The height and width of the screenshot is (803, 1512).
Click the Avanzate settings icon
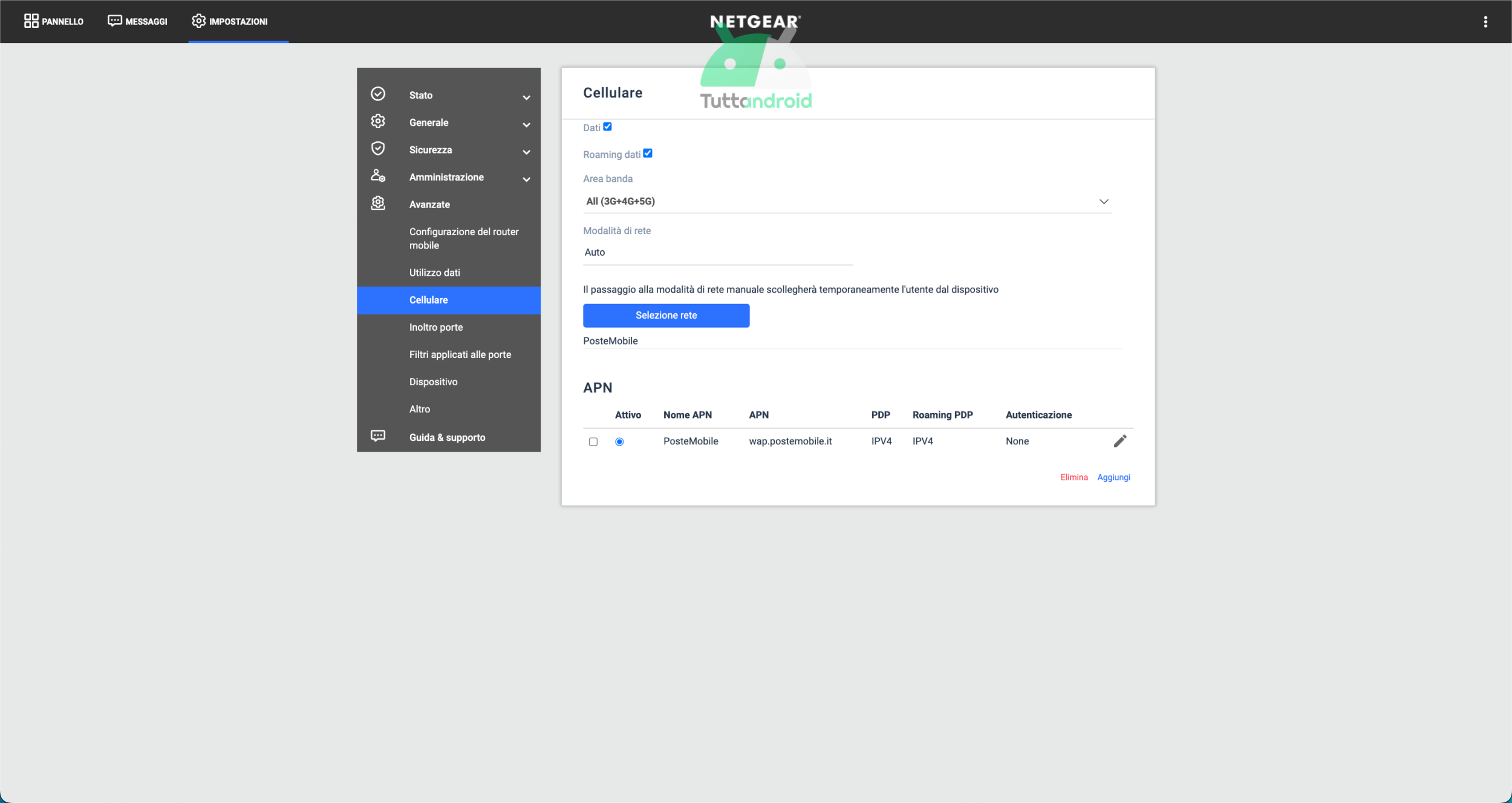pyautogui.click(x=378, y=203)
